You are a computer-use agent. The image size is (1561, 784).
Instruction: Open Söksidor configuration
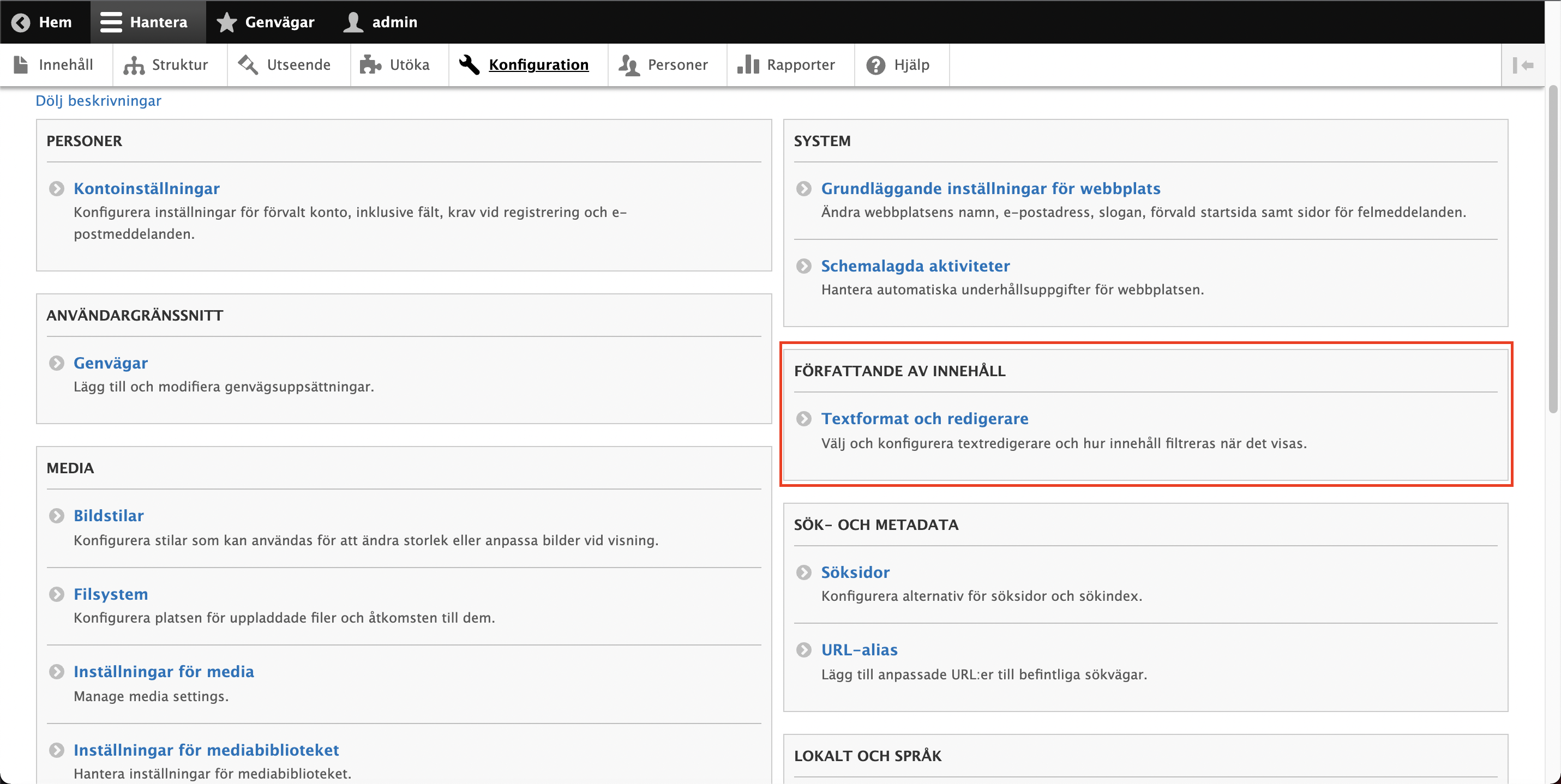855,573
